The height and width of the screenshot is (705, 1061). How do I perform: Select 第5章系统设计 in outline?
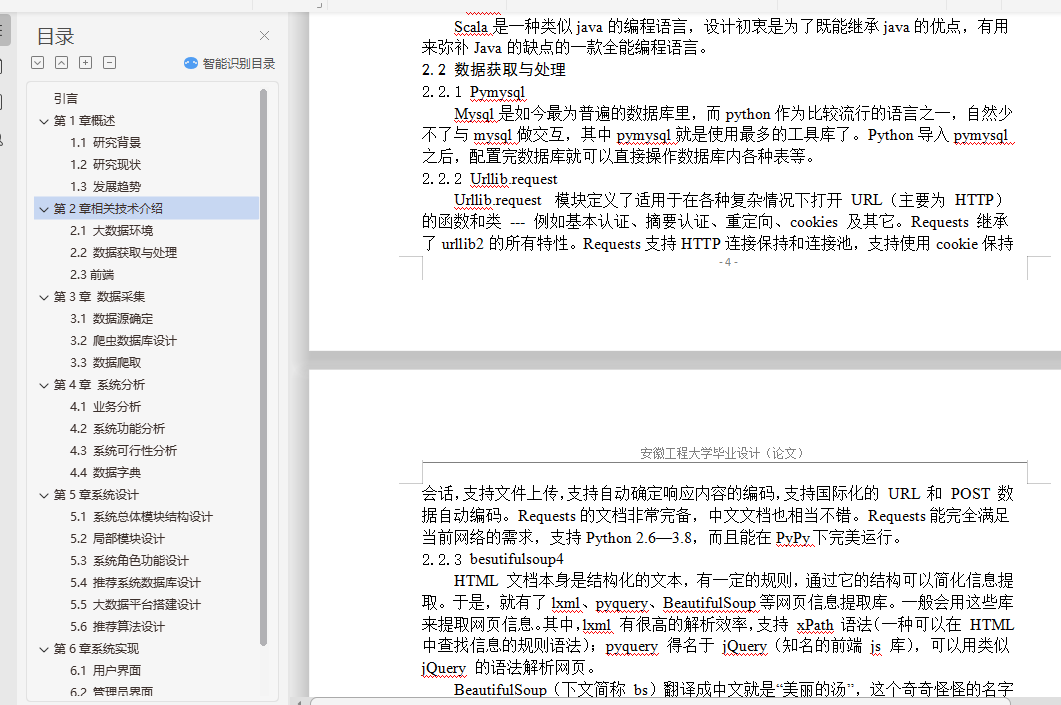coord(96,495)
